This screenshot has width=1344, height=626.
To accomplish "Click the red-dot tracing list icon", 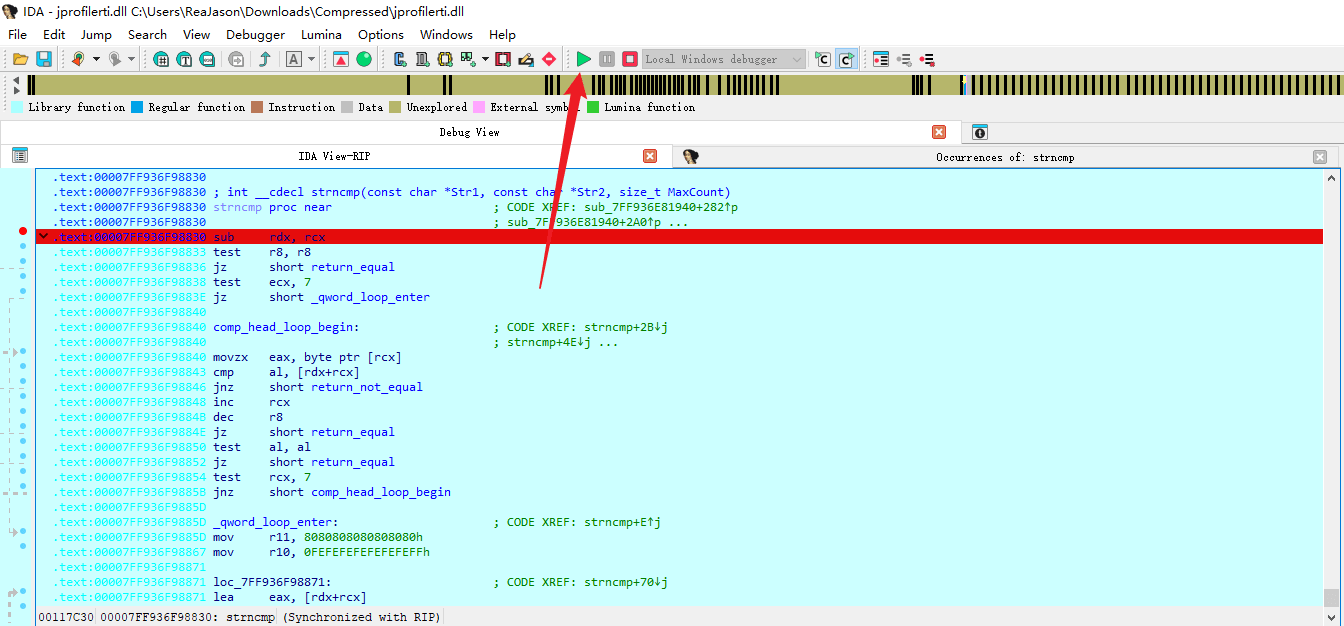I will pos(927,59).
